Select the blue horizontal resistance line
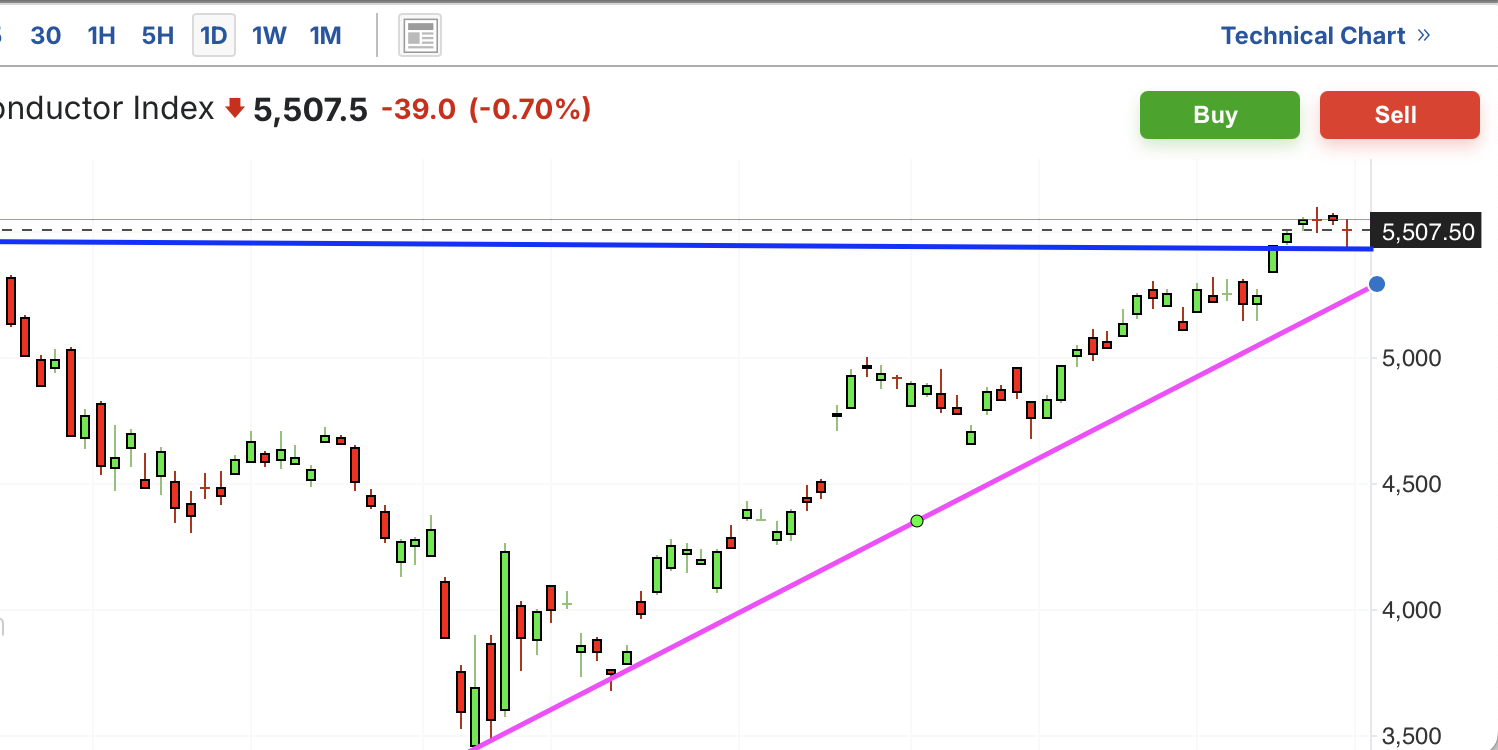Screen dimensions: 1498x750 point(700,244)
